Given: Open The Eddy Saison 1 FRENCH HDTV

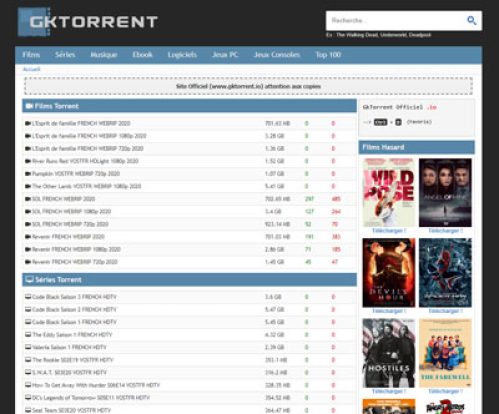Looking at the screenshot, I should [x=72, y=335].
